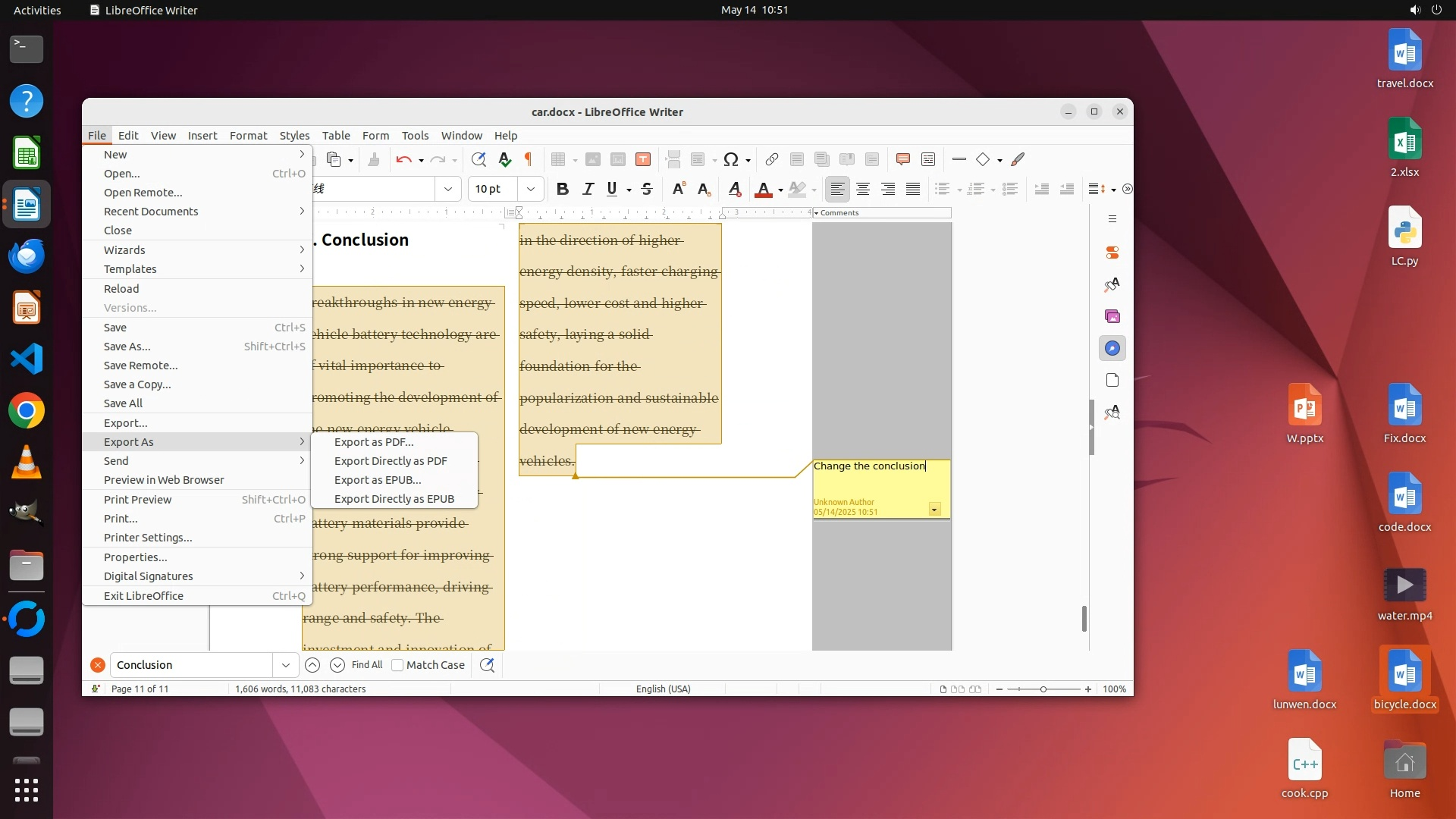Toggle center paragraph alignment
This screenshot has height=819, width=1456.
(863, 190)
